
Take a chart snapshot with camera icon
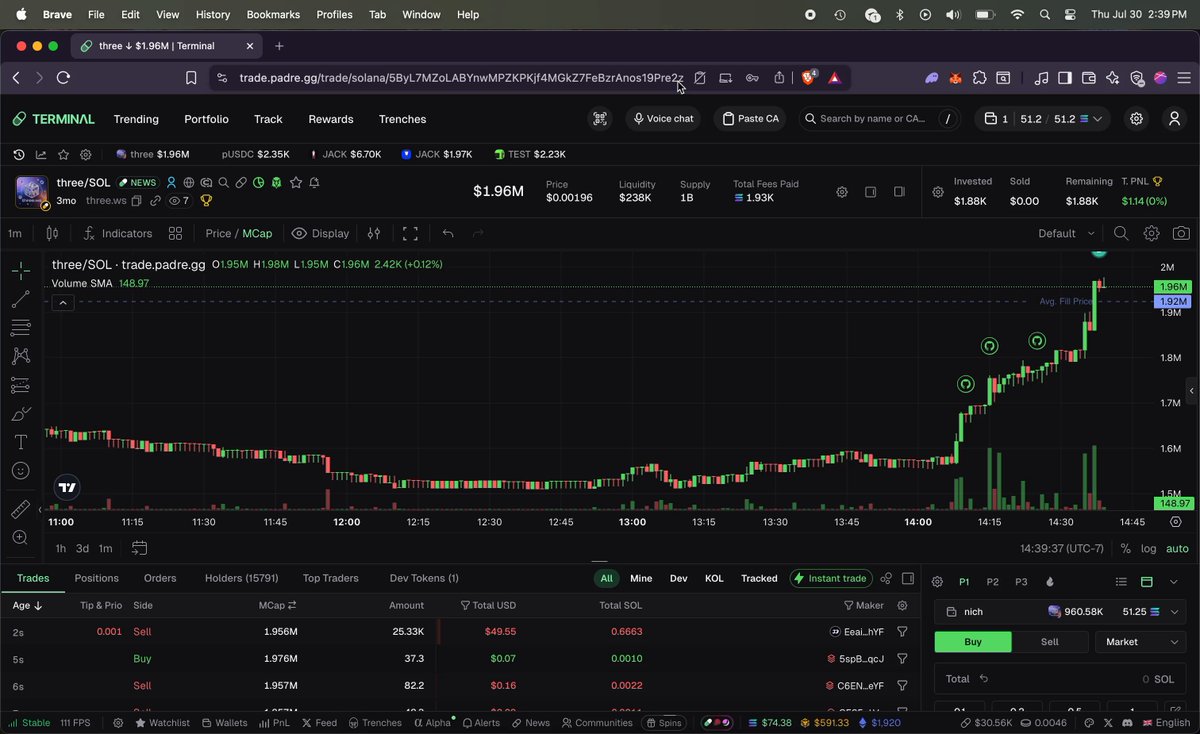point(1181,233)
